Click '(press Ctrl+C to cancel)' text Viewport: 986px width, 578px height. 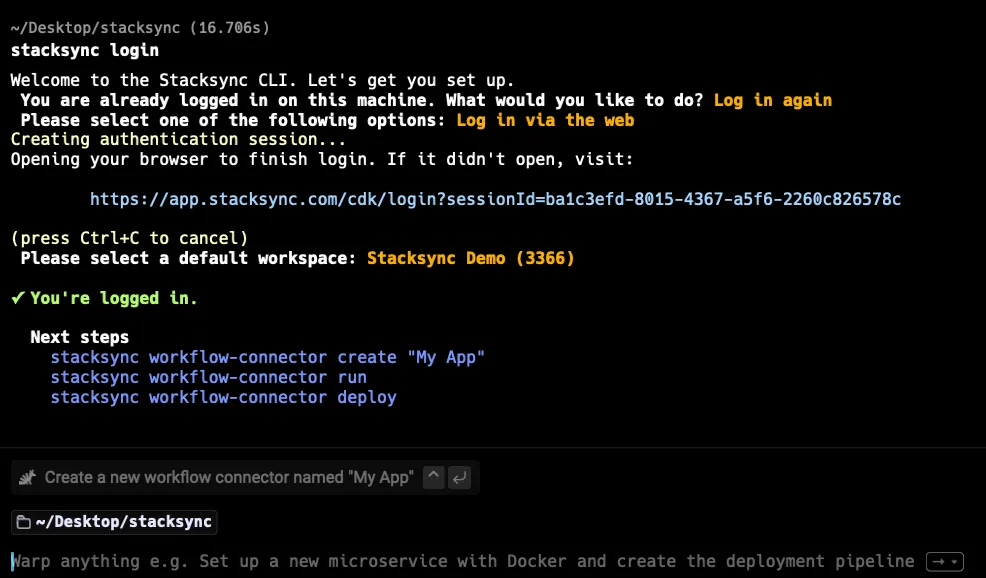point(130,238)
